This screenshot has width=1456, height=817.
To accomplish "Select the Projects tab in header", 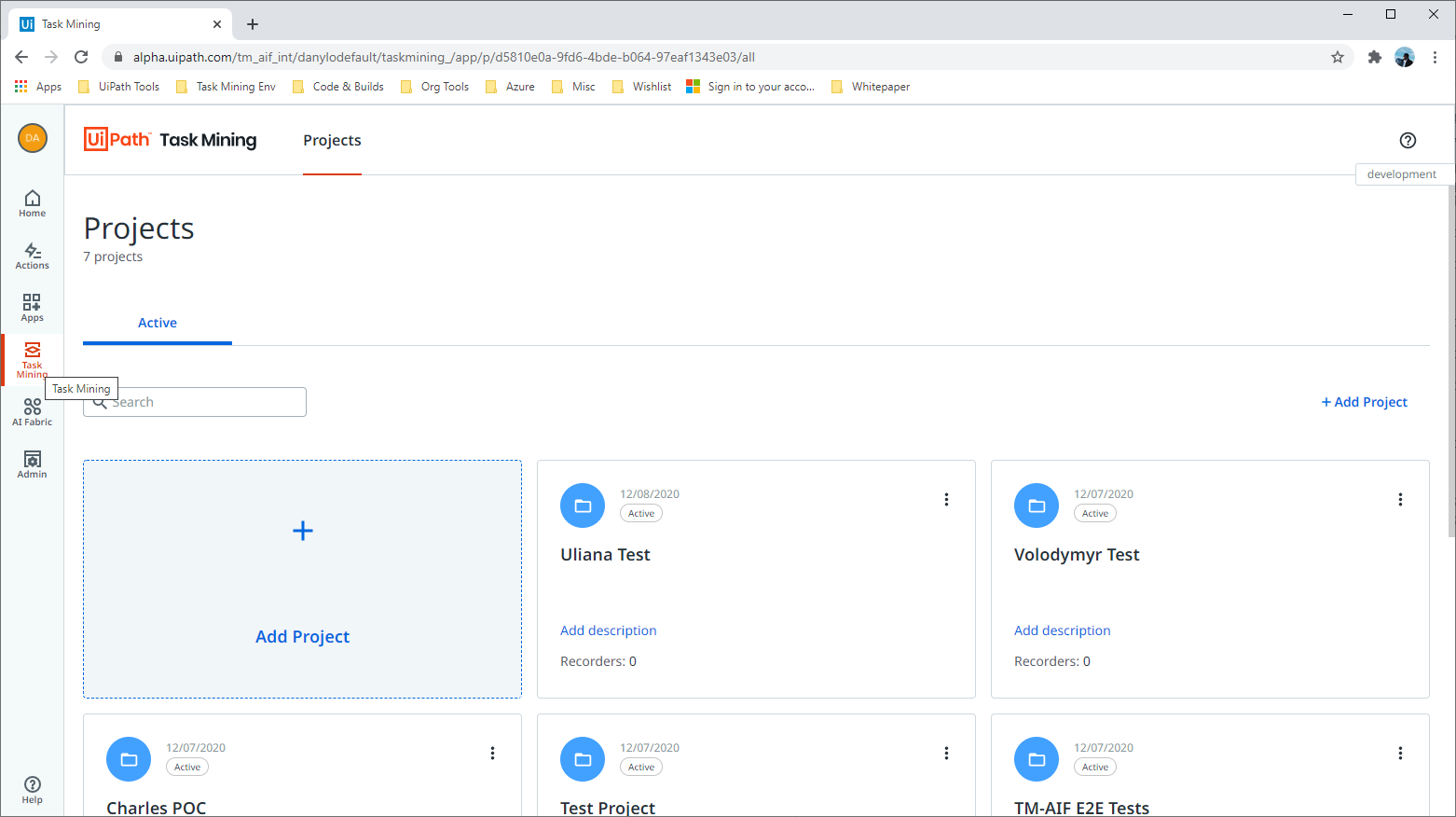I will (x=332, y=140).
